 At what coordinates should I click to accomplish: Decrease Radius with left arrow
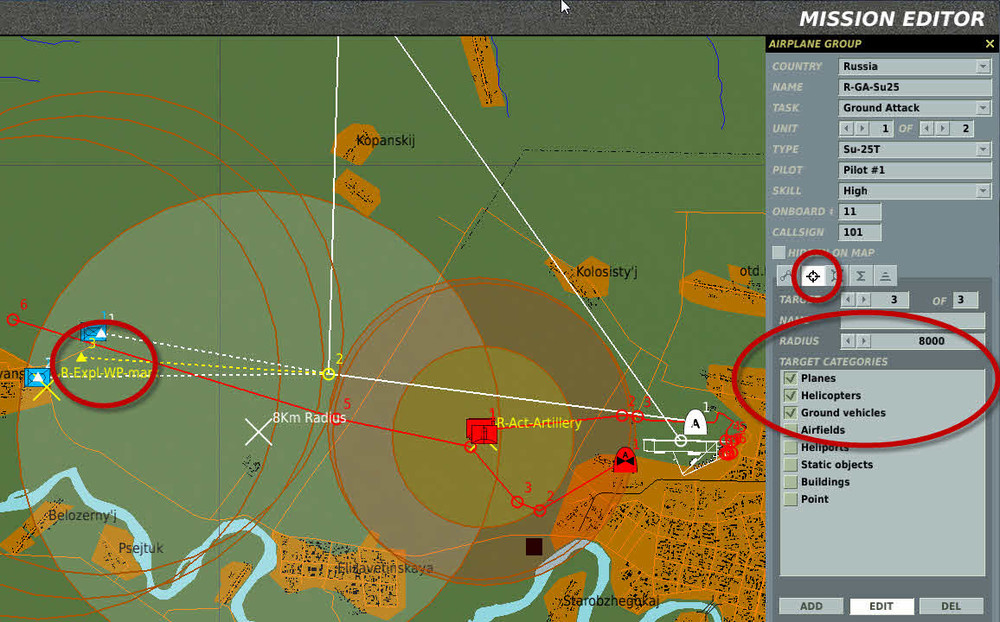(x=848, y=341)
